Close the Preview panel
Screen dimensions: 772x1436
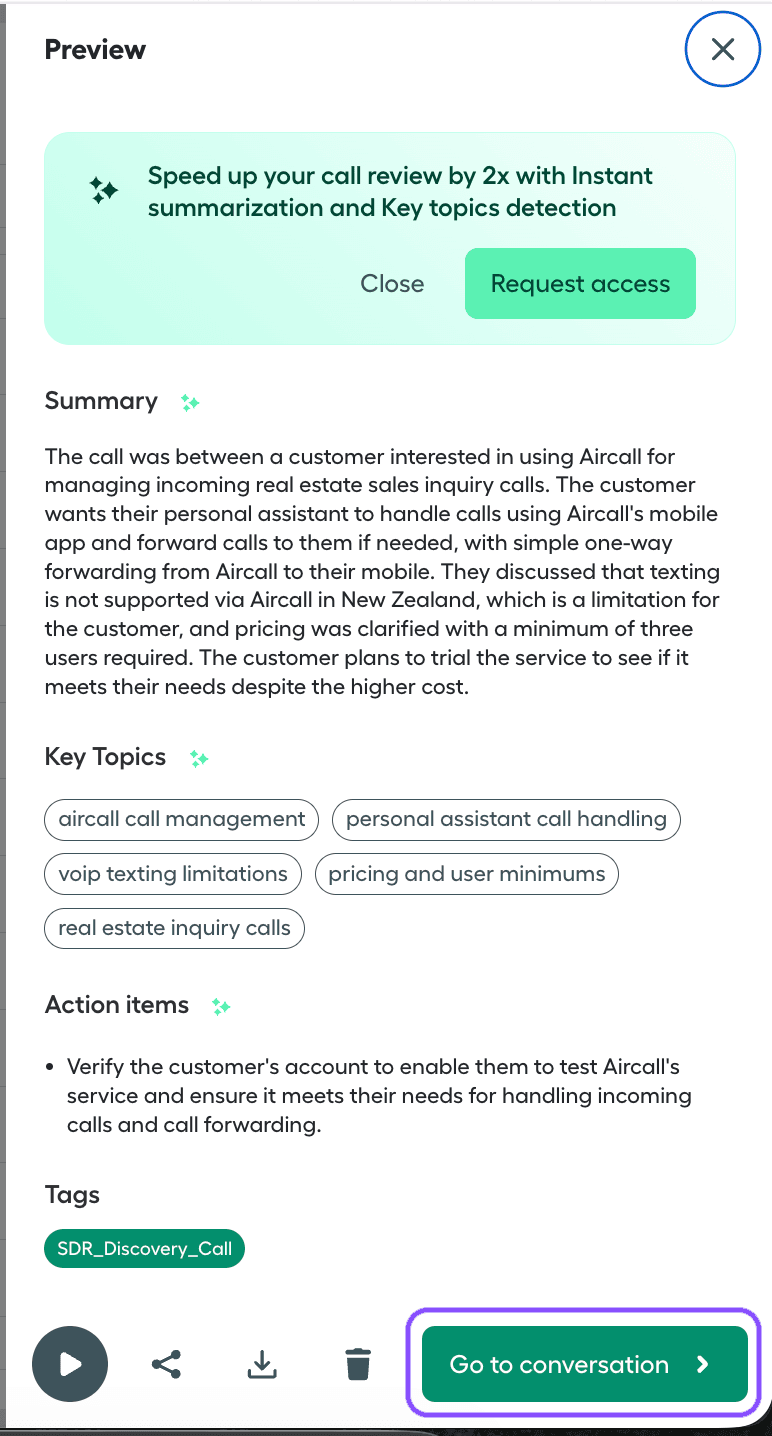coord(723,49)
